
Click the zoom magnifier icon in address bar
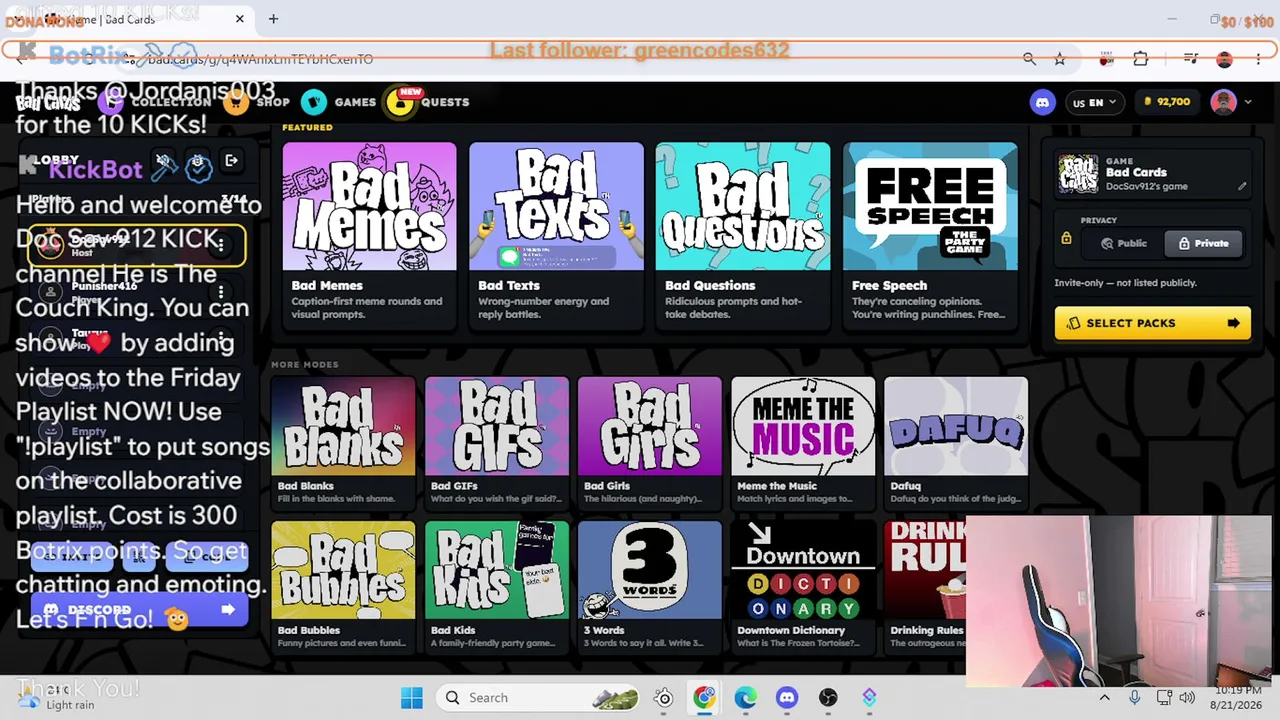click(x=1029, y=59)
